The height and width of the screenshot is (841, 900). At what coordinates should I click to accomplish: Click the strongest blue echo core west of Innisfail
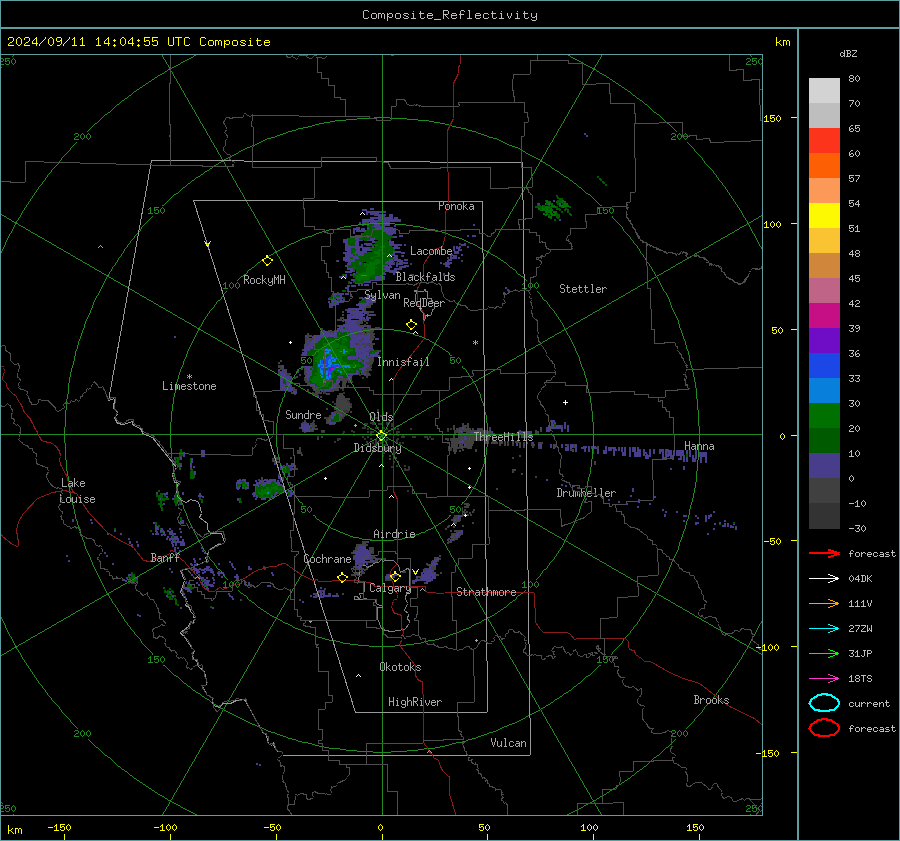[329, 364]
